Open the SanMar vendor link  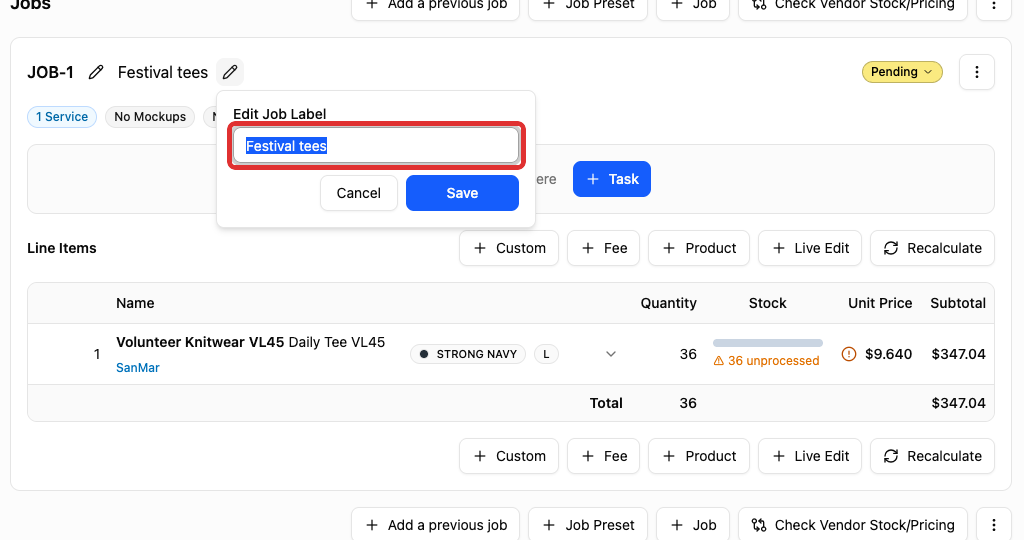(138, 368)
